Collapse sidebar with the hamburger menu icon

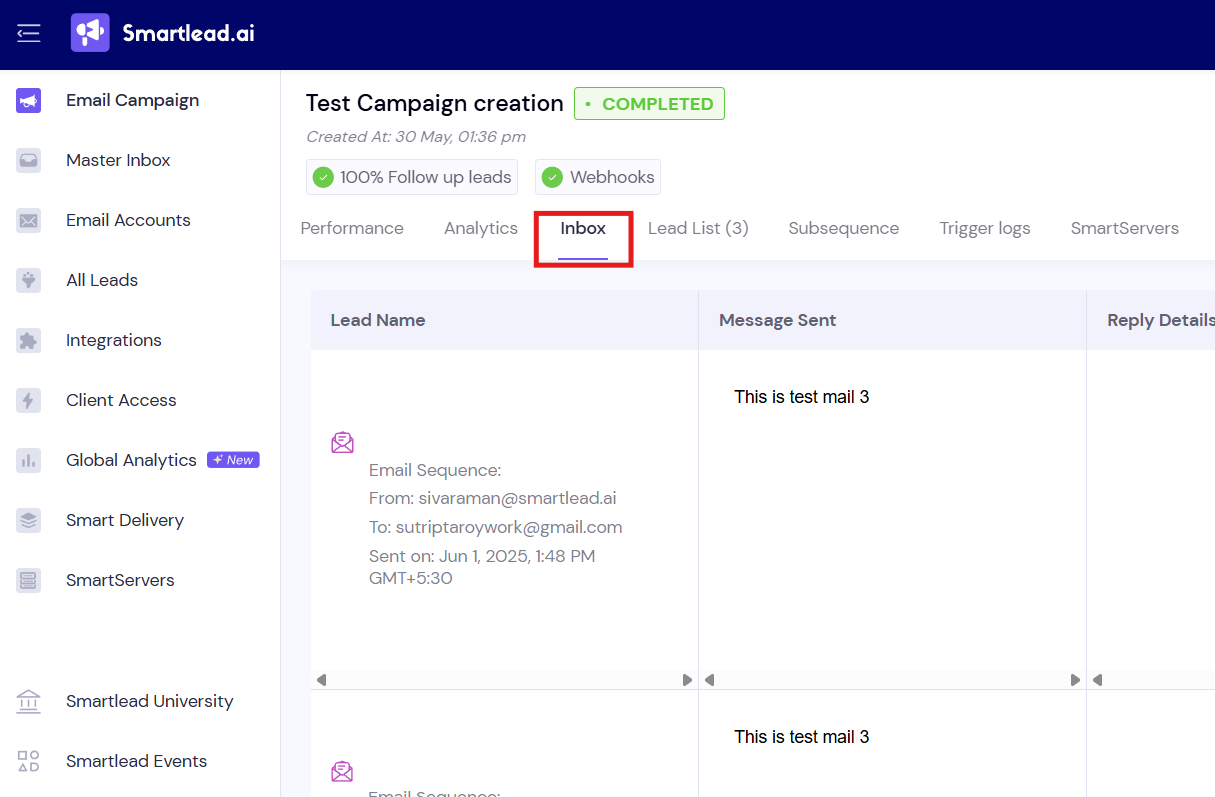point(29,33)
